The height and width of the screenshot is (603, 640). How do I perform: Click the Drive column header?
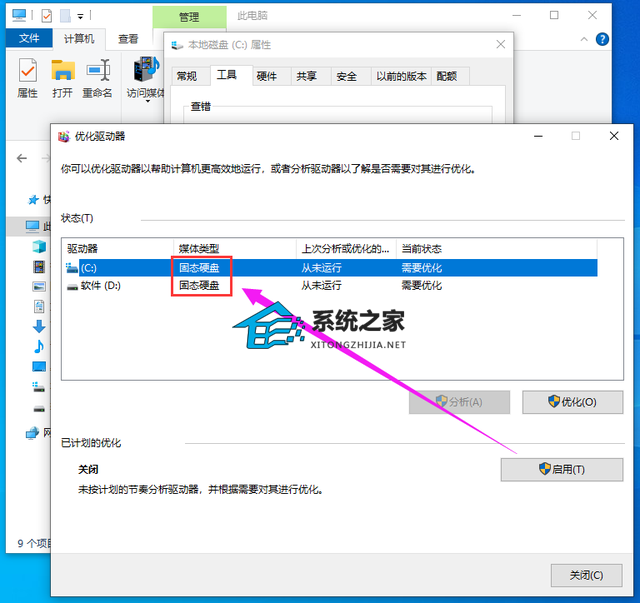point(118,249)
